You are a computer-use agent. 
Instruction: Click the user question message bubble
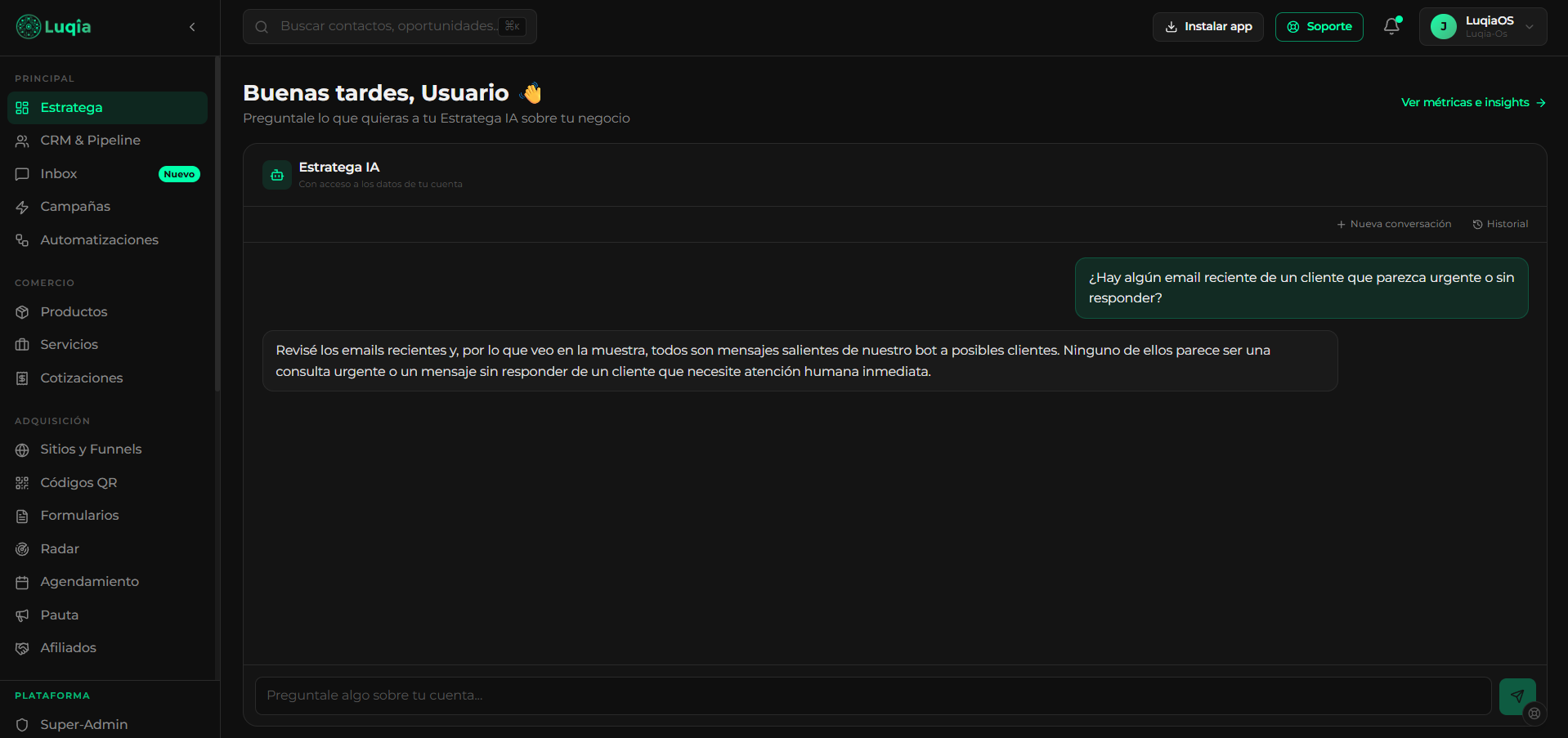click(x=1301, y=288)
